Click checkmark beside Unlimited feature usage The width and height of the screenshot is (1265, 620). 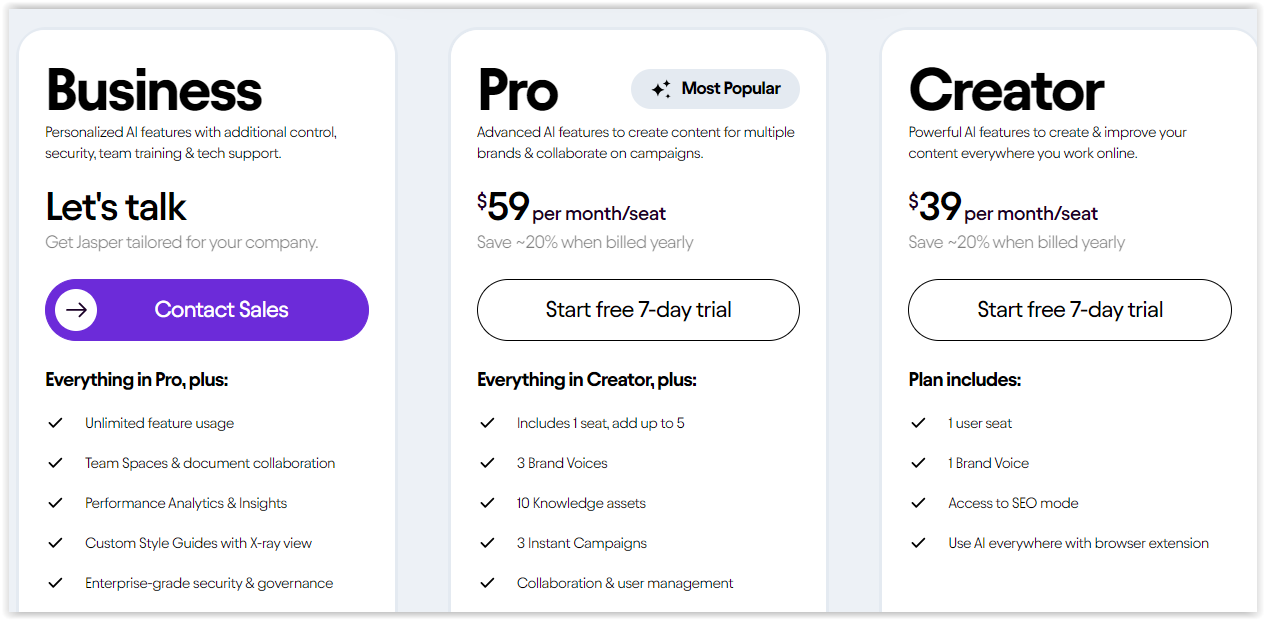[56, 423]
